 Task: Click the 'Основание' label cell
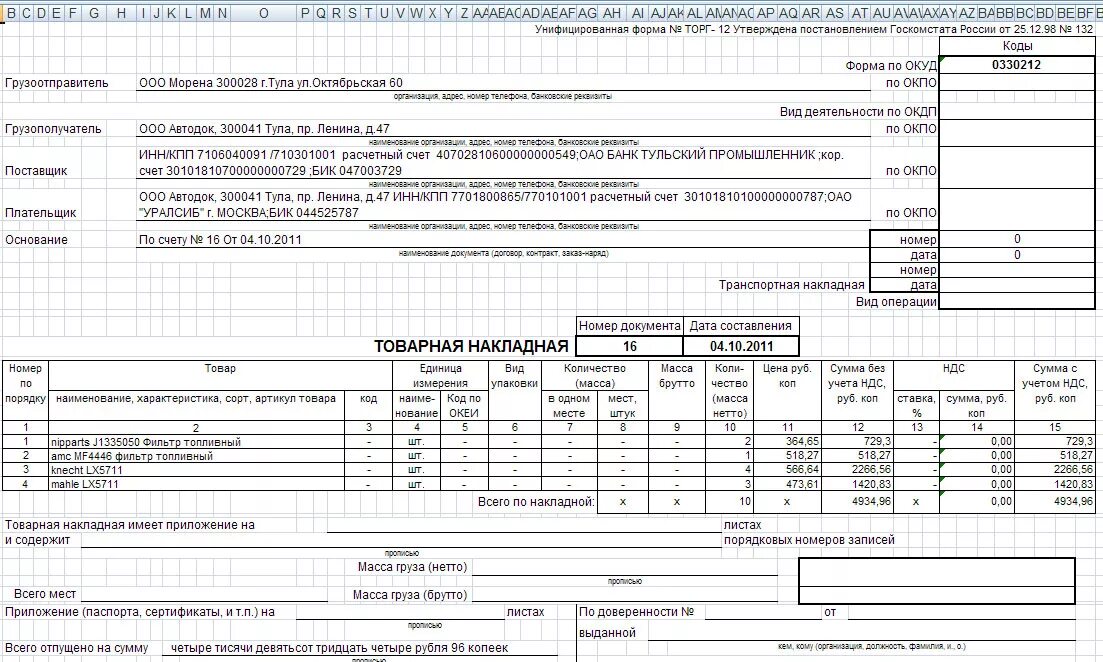point(37,239)
